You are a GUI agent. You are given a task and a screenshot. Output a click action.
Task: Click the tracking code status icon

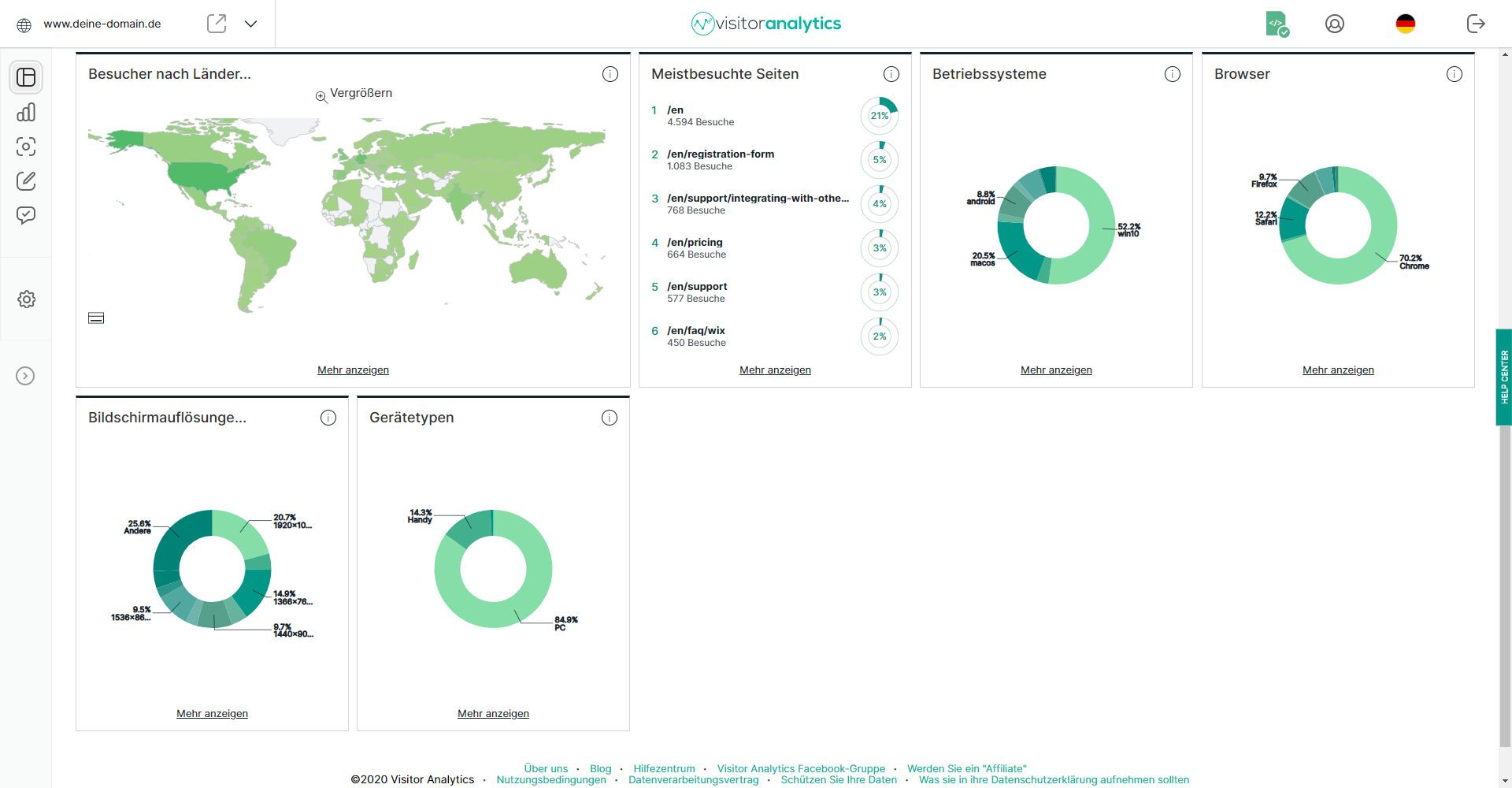(1277, 24)
